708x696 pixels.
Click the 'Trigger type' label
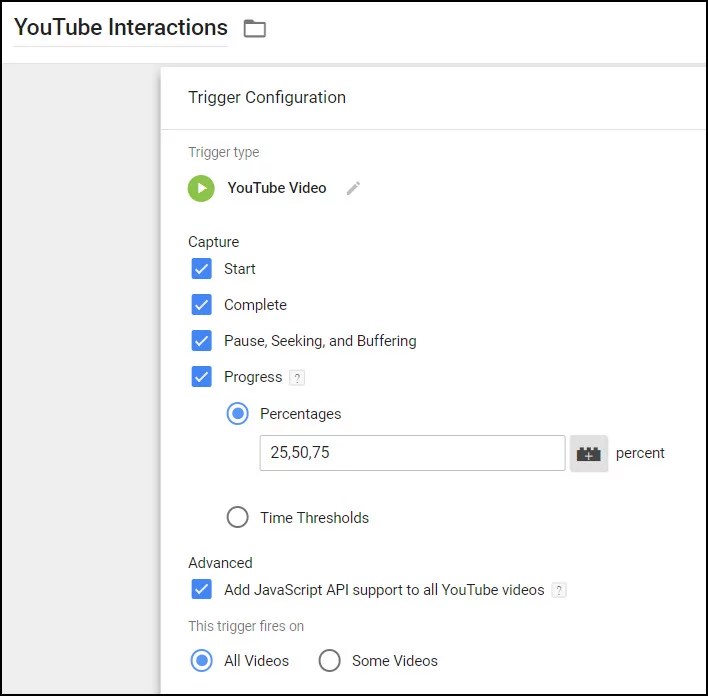pos(224,152)
